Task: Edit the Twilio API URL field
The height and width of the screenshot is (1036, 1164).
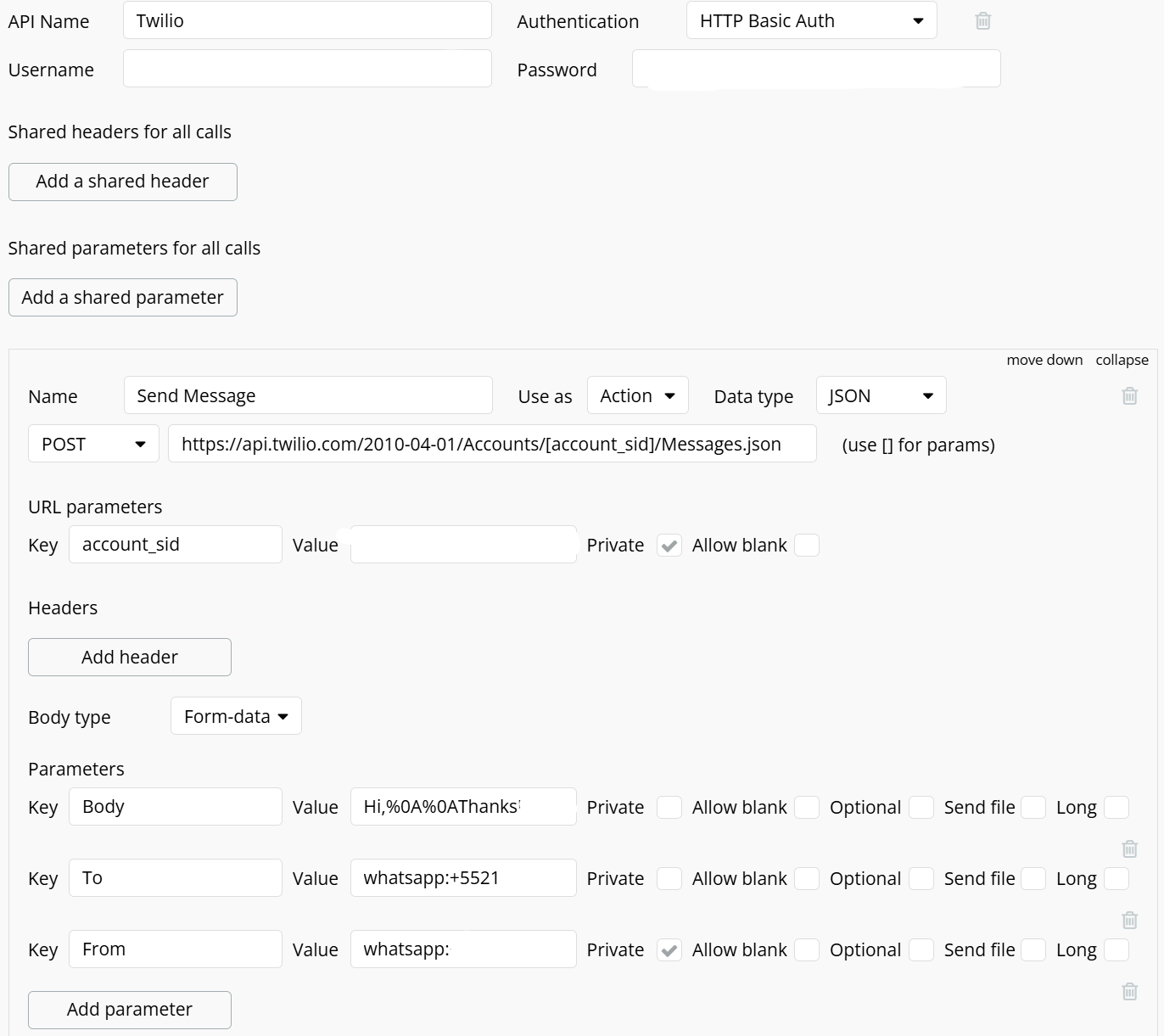Action: [492, 444]
